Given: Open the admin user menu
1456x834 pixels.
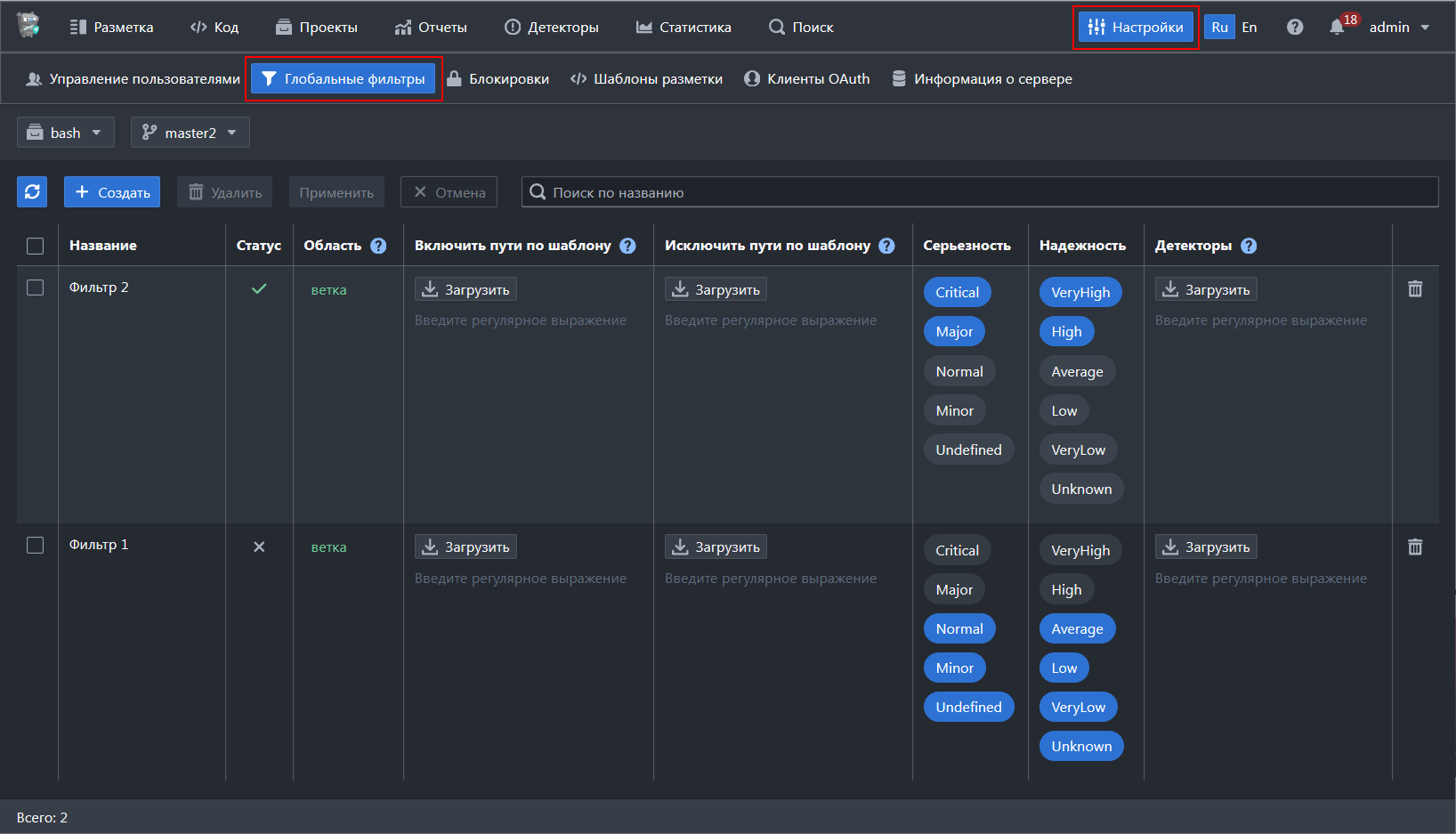Looking at the screenshot, I should 1398,28.
